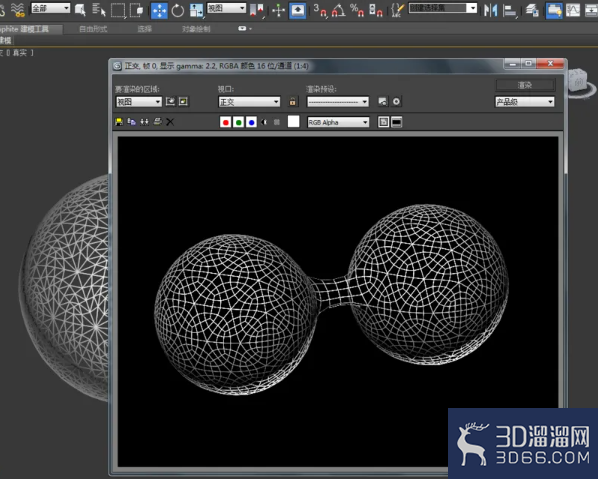Toggle the Angle Snap icon
Screen dimensions: 598x479
(x=338, y=10)
